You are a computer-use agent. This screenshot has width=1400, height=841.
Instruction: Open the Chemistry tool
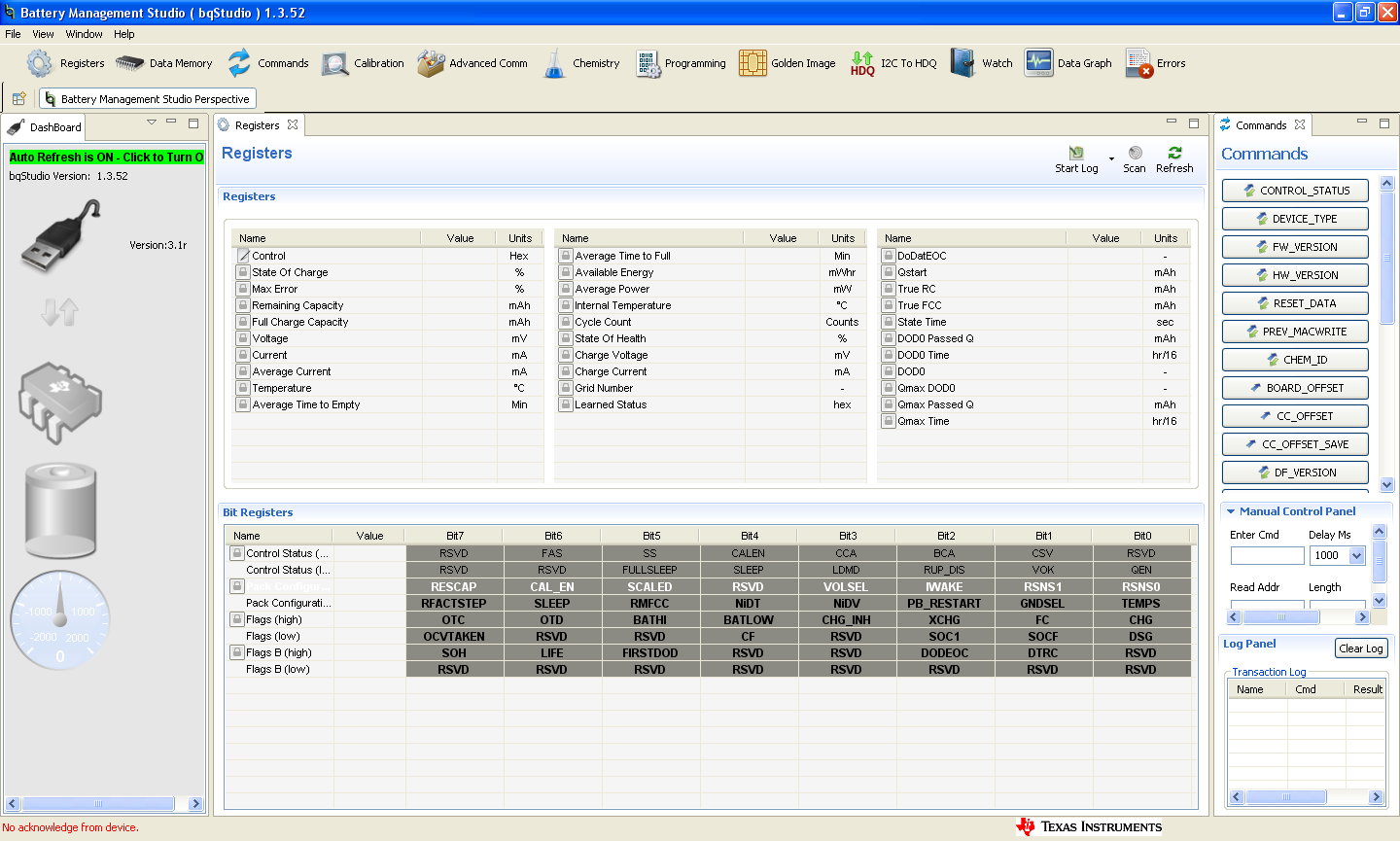tap(581, 63)
